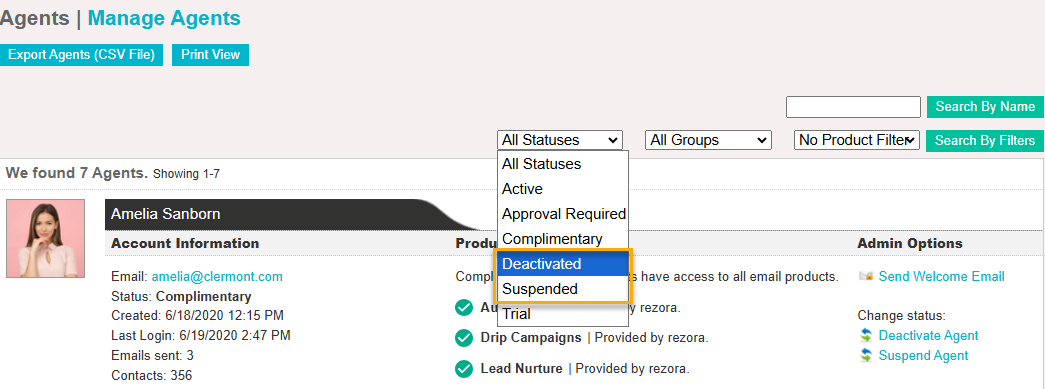Click the Emails sent: 3 text
This screenshot has height=389, width=1045.
click(153, 356)
